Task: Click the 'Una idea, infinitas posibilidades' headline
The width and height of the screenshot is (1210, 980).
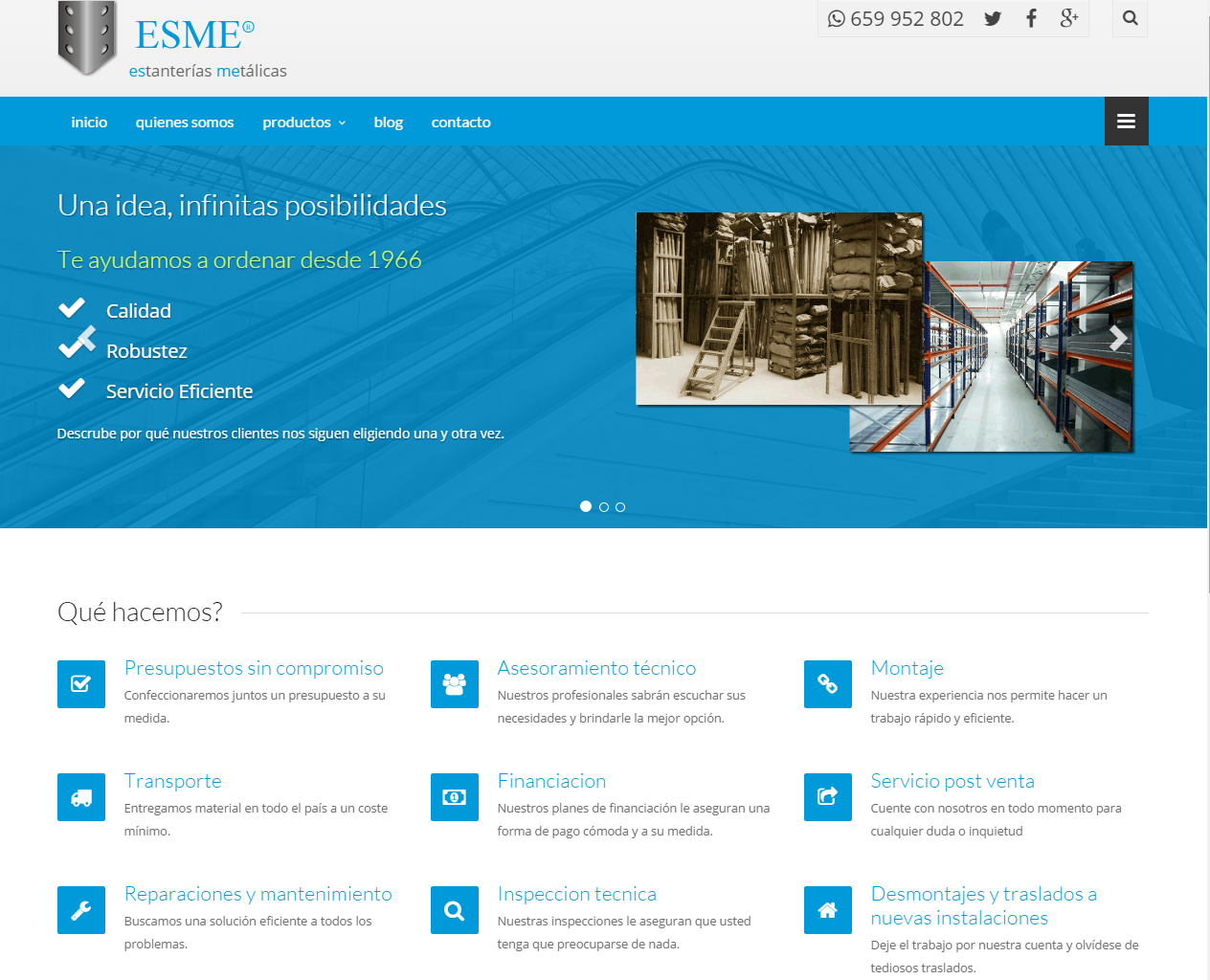Action: [252, 206]
